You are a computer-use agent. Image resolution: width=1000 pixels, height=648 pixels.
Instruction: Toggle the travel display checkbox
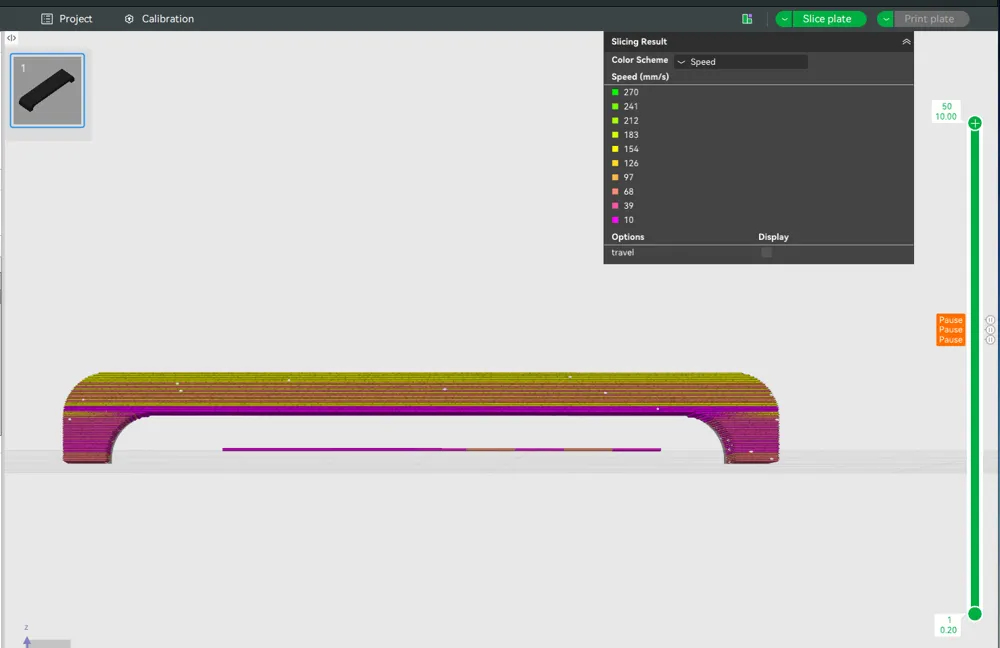pos(767,253)
